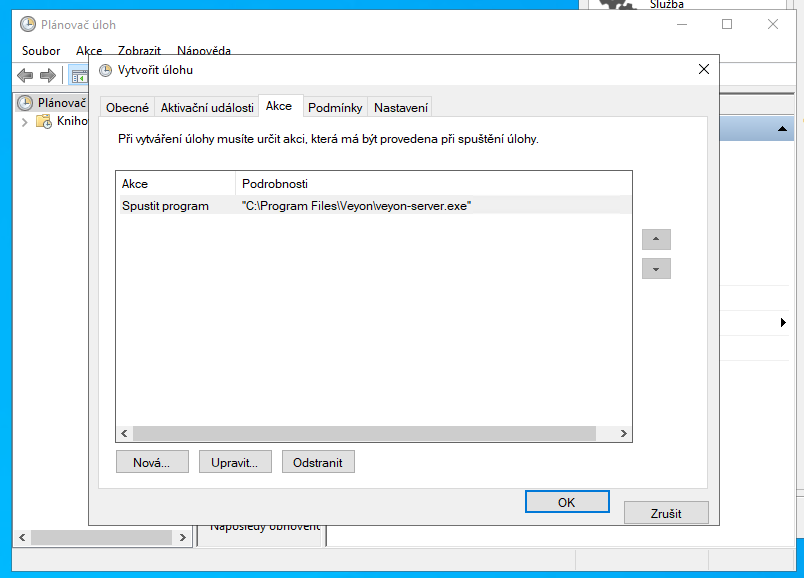Click the show/hide console tree toolbar icon
Image resolution: width=804 pixels, height=578 pixels.
(x=78, y=76)
